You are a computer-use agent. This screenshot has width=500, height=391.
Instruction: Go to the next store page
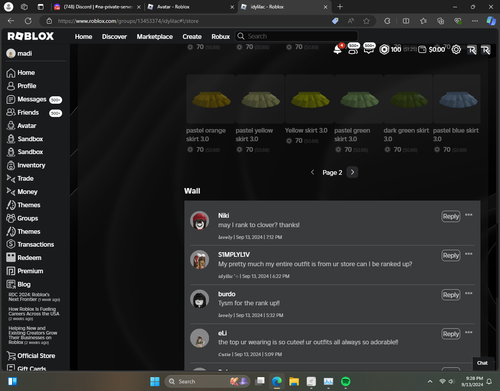point(352,172)
